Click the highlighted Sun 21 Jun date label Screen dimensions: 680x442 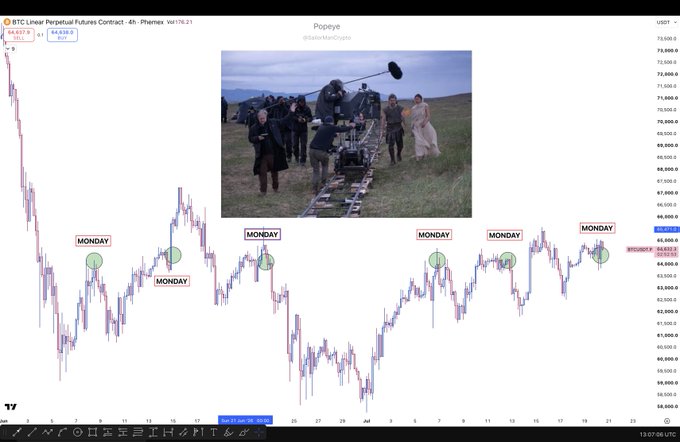pos(245,420)
